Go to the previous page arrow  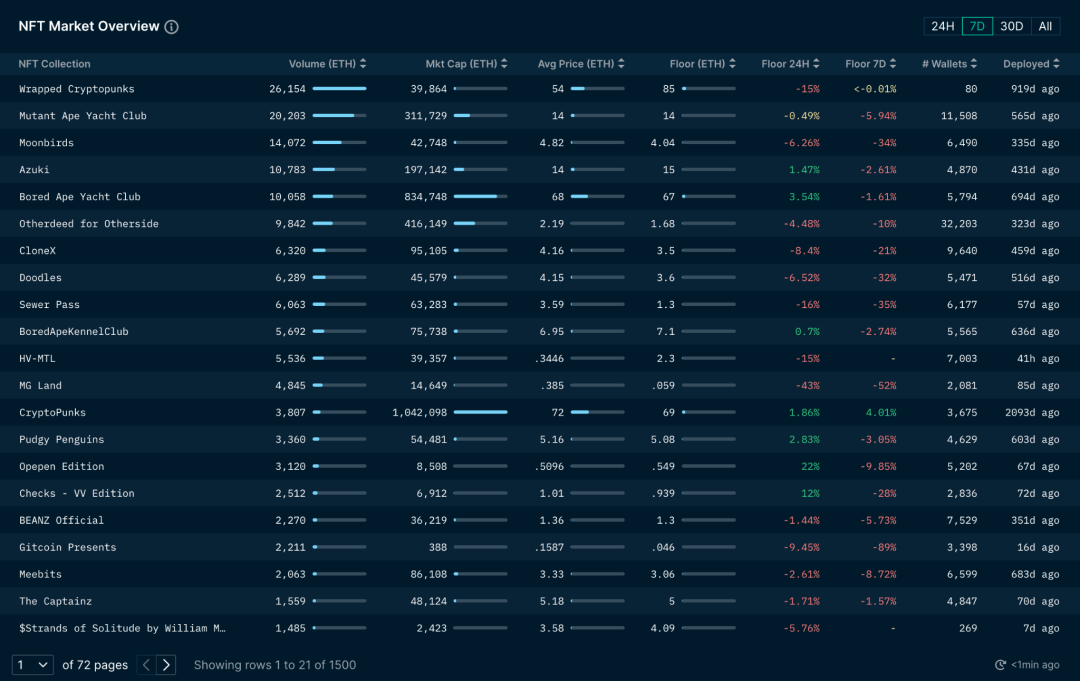[146, 664]
